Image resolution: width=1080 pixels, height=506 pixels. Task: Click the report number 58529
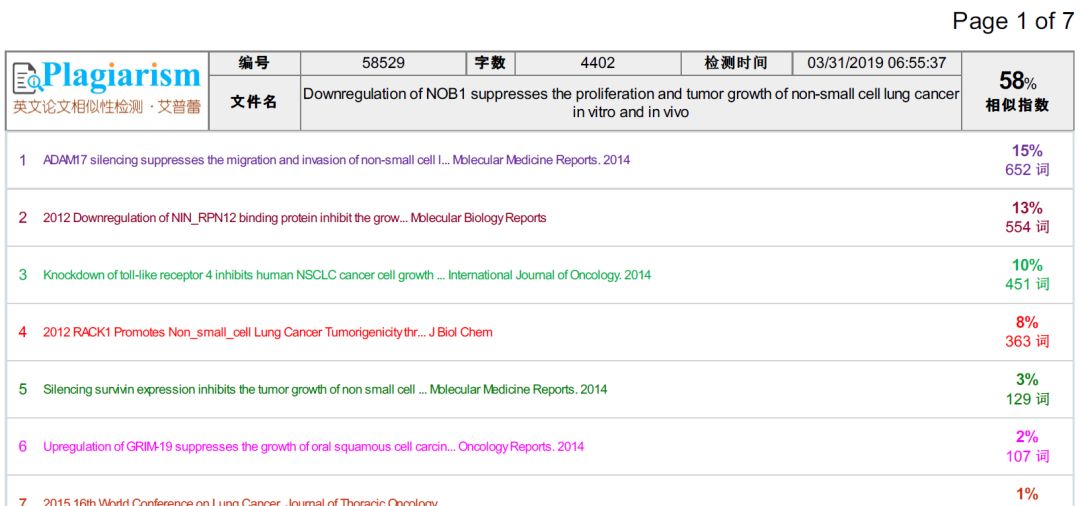coord(383,63)
